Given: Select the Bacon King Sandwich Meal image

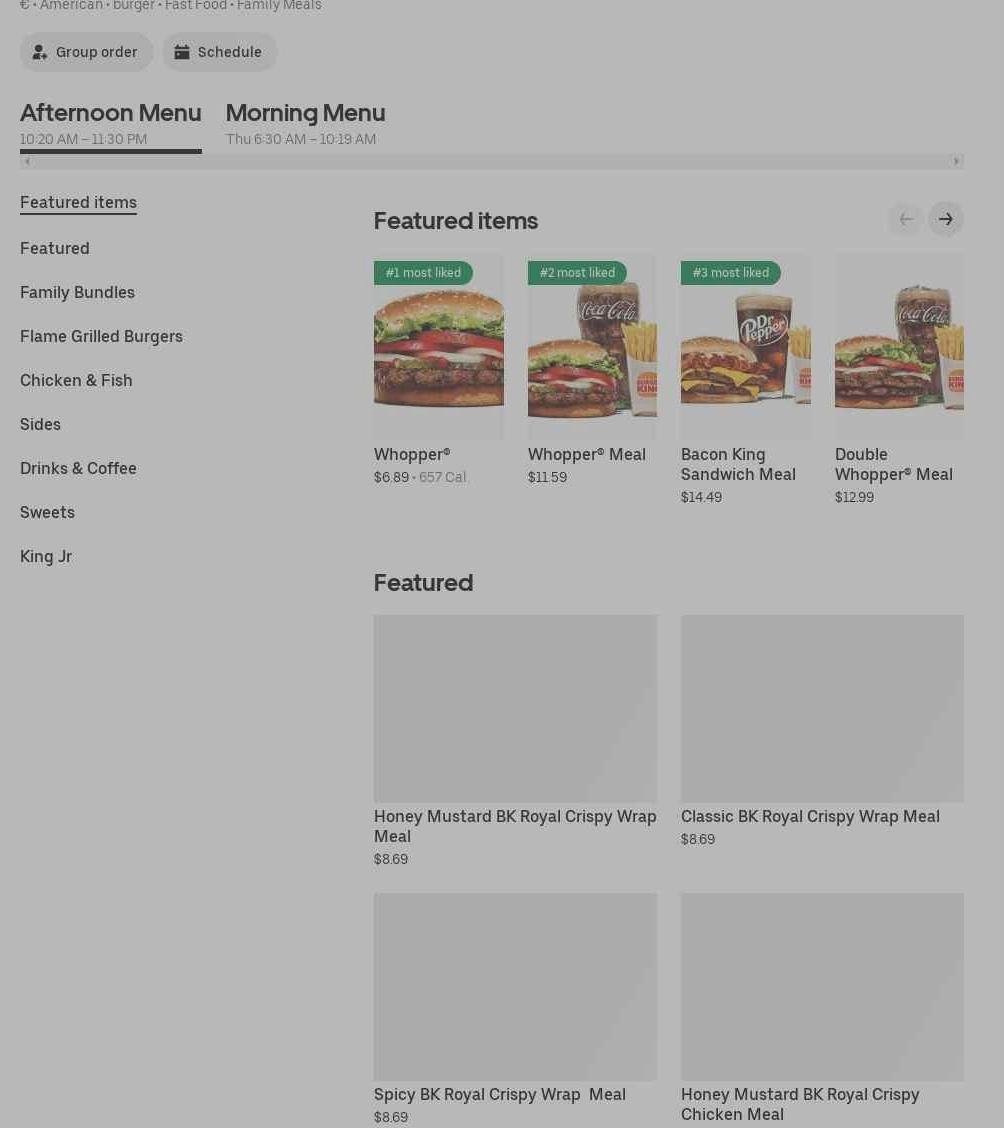Looking at the screenshot, I should coord(746,347).
